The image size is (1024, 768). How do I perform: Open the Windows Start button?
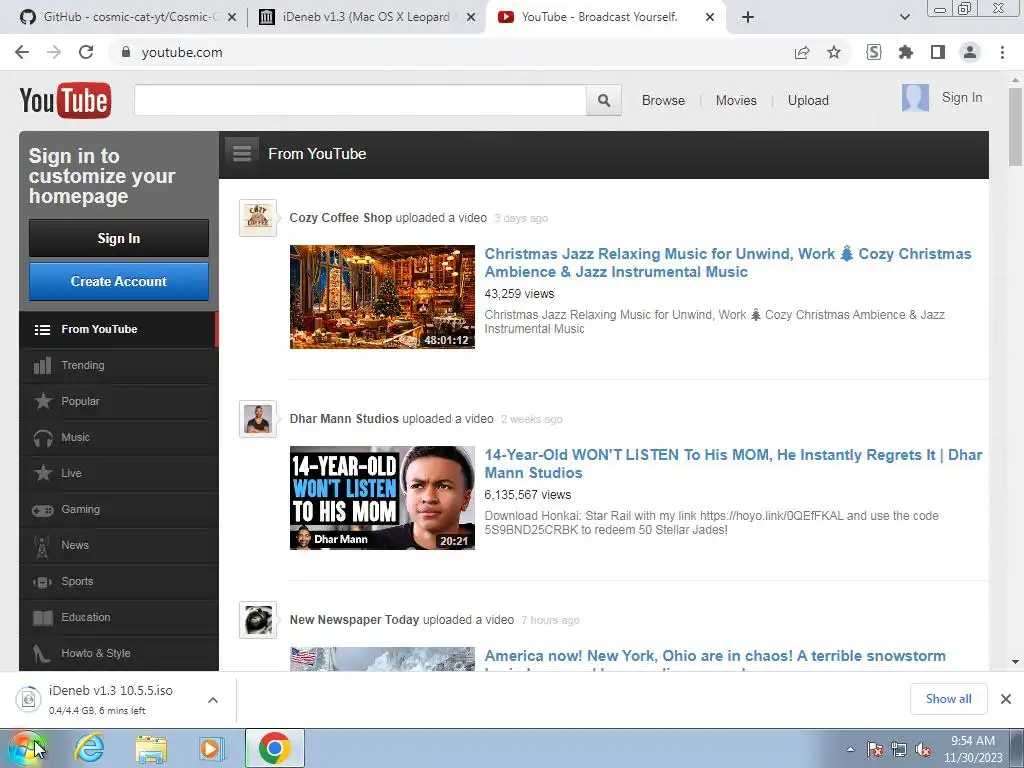tap(25, 748)
